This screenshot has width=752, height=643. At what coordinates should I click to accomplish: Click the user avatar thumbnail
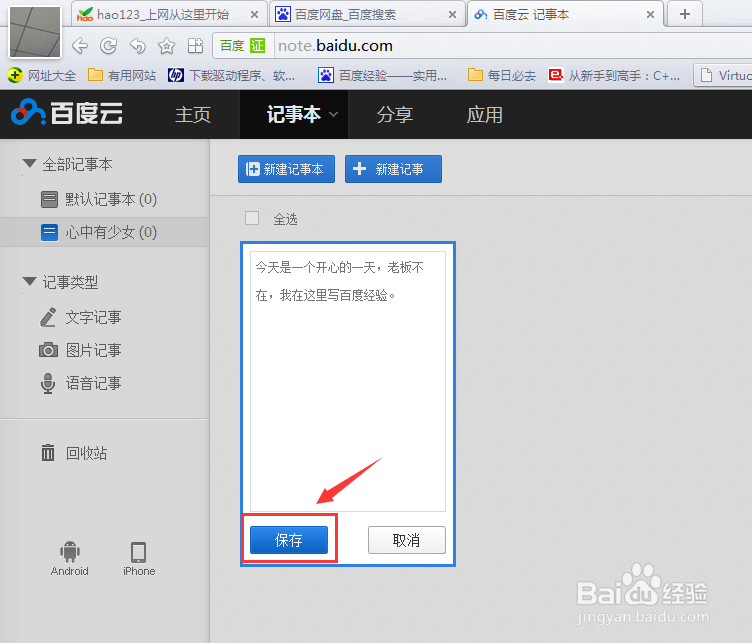pyautogui.click(x=35, y=32)
